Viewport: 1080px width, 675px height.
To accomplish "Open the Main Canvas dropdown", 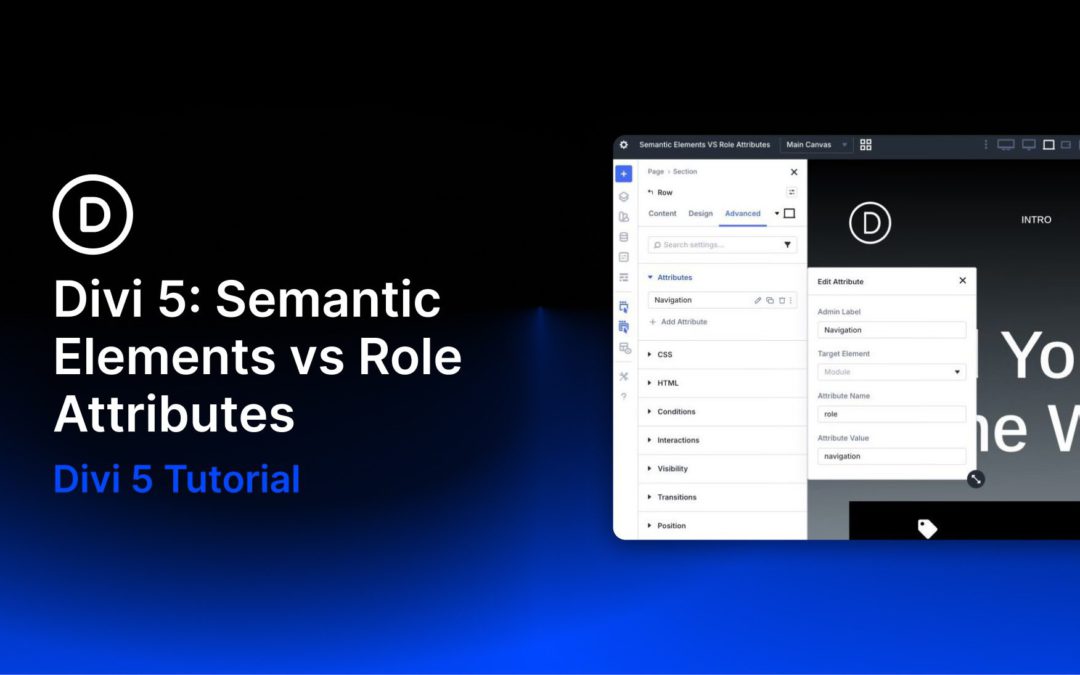I will pyautogui.click(x=816, y=145).
